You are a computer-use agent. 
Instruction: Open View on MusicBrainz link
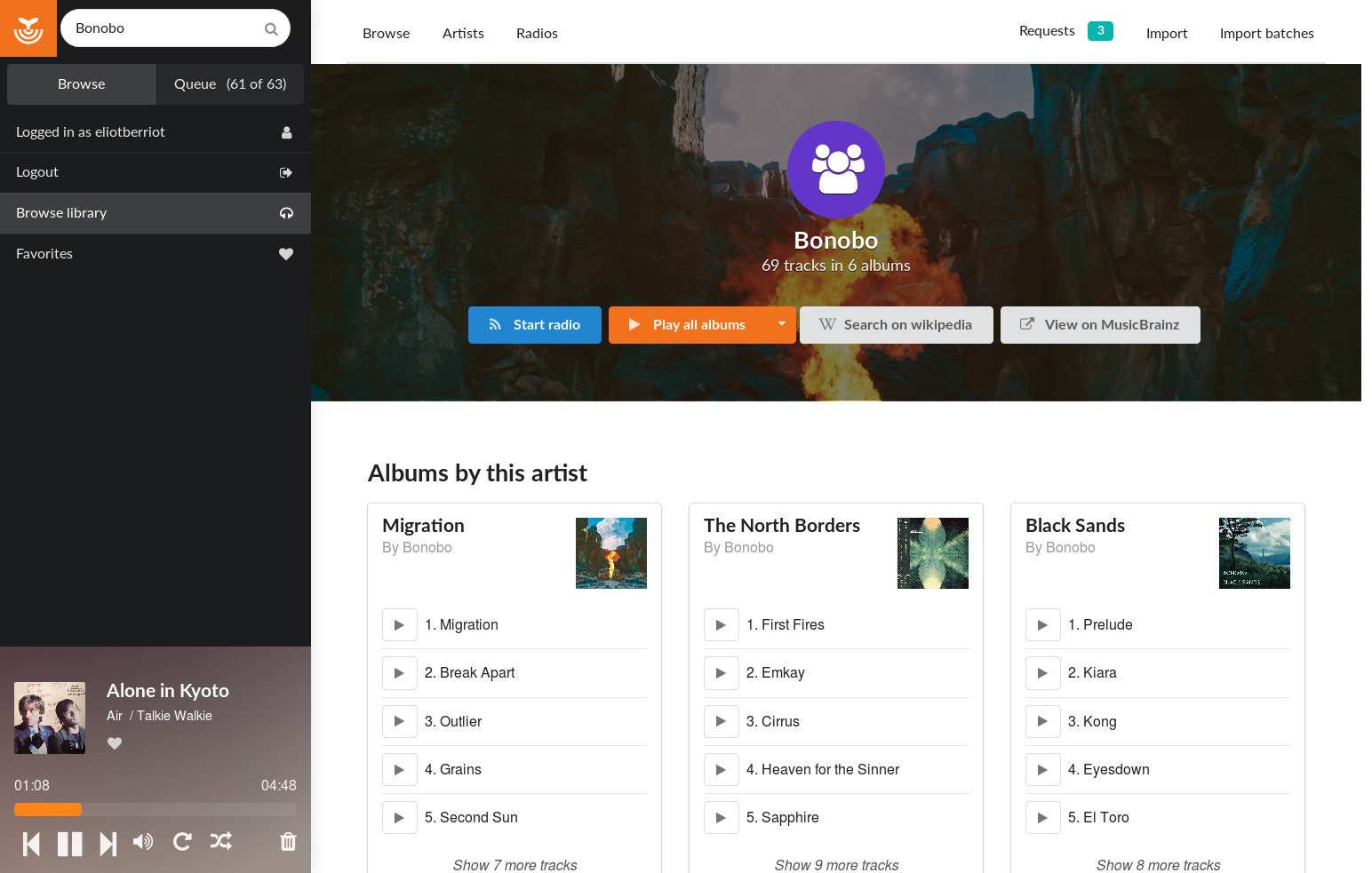[x=1100, y=325]
